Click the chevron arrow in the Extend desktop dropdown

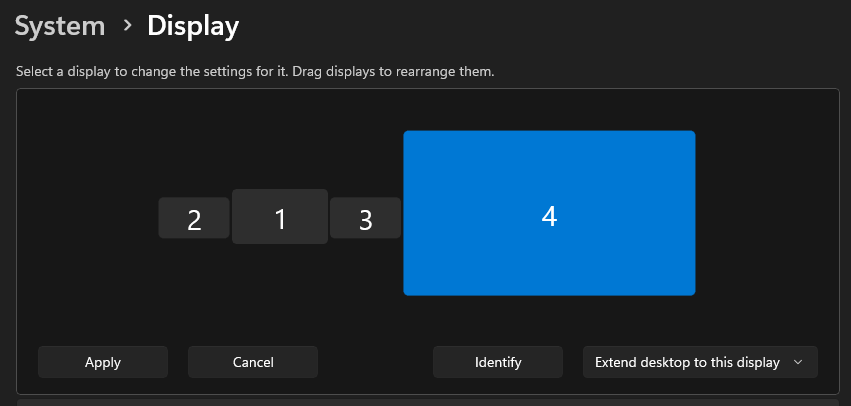coord(797,362)
